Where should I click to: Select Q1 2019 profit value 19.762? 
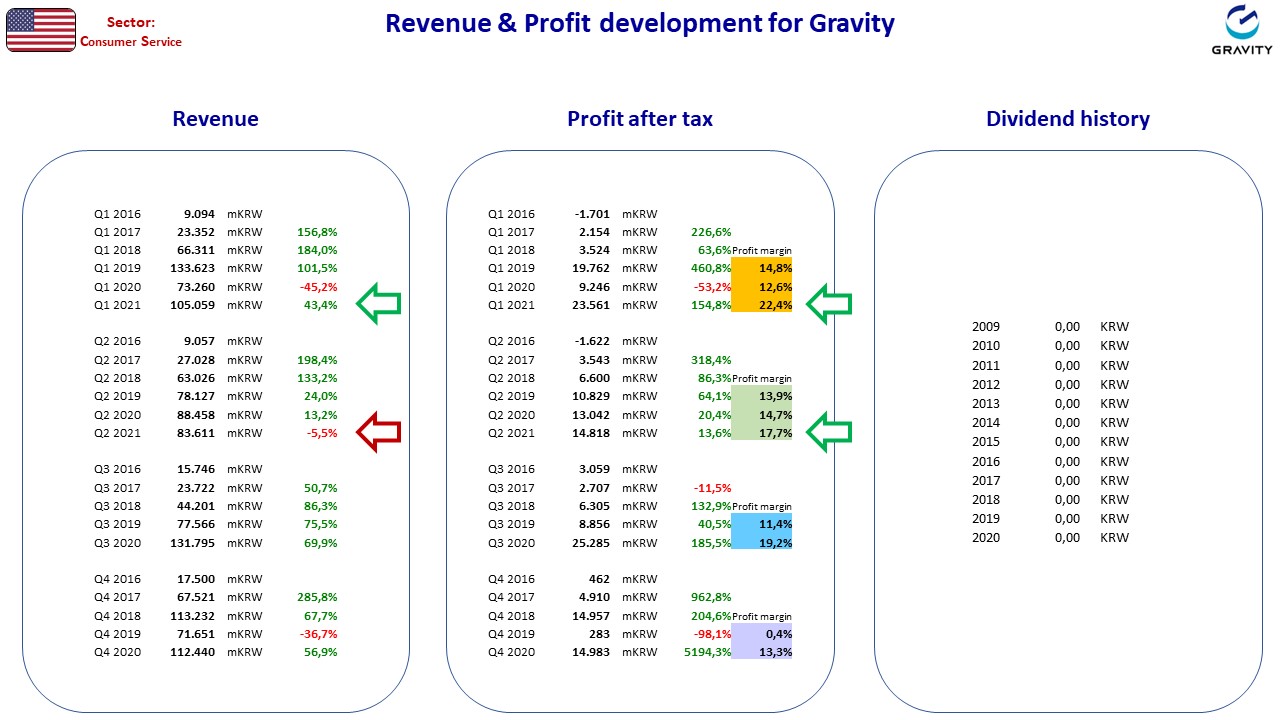click(x=591, y=268)
